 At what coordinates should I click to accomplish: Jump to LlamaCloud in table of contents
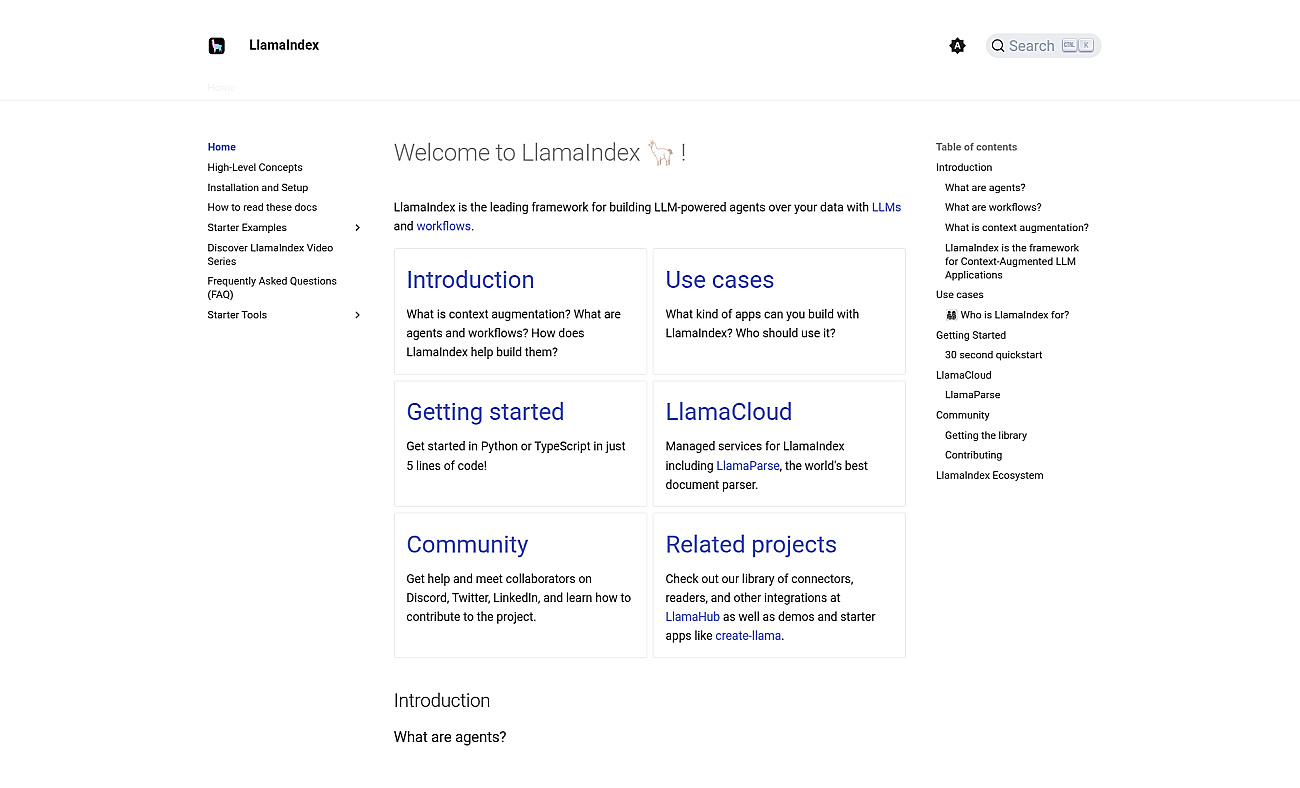point(964,375)
